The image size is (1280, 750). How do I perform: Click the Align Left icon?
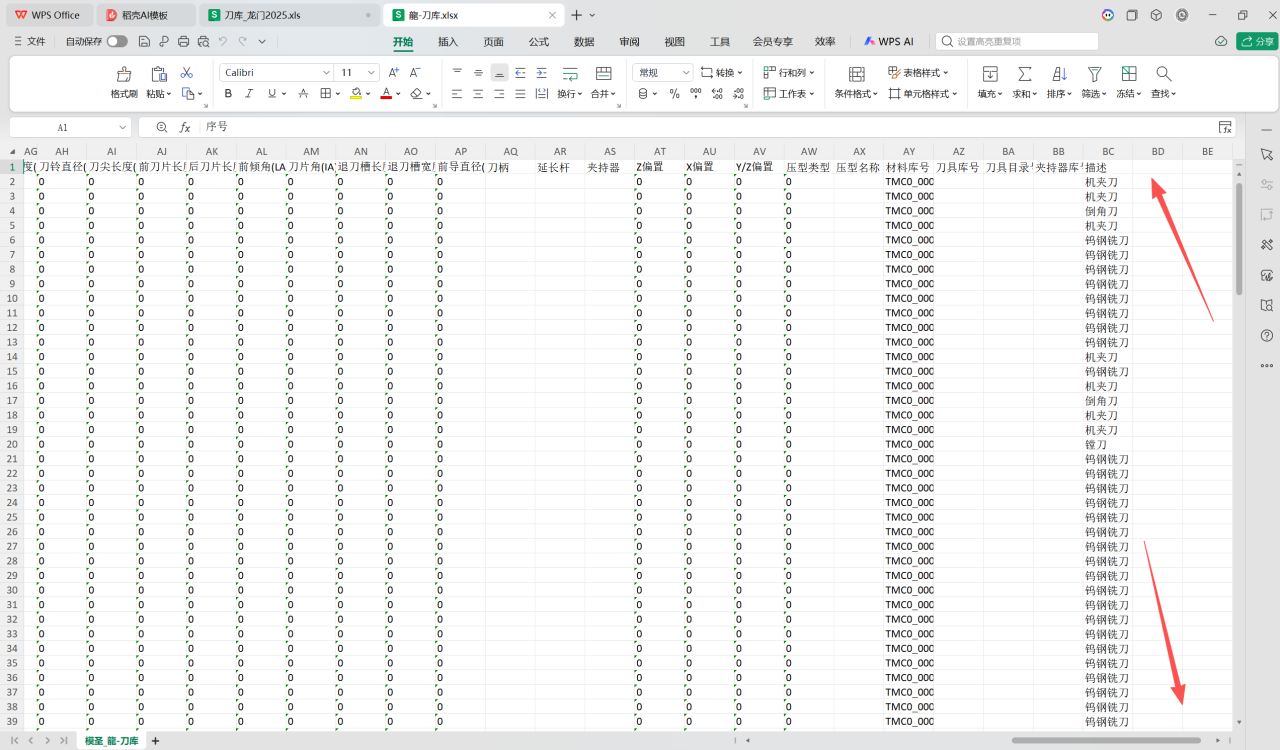click(x=457, y=94)
